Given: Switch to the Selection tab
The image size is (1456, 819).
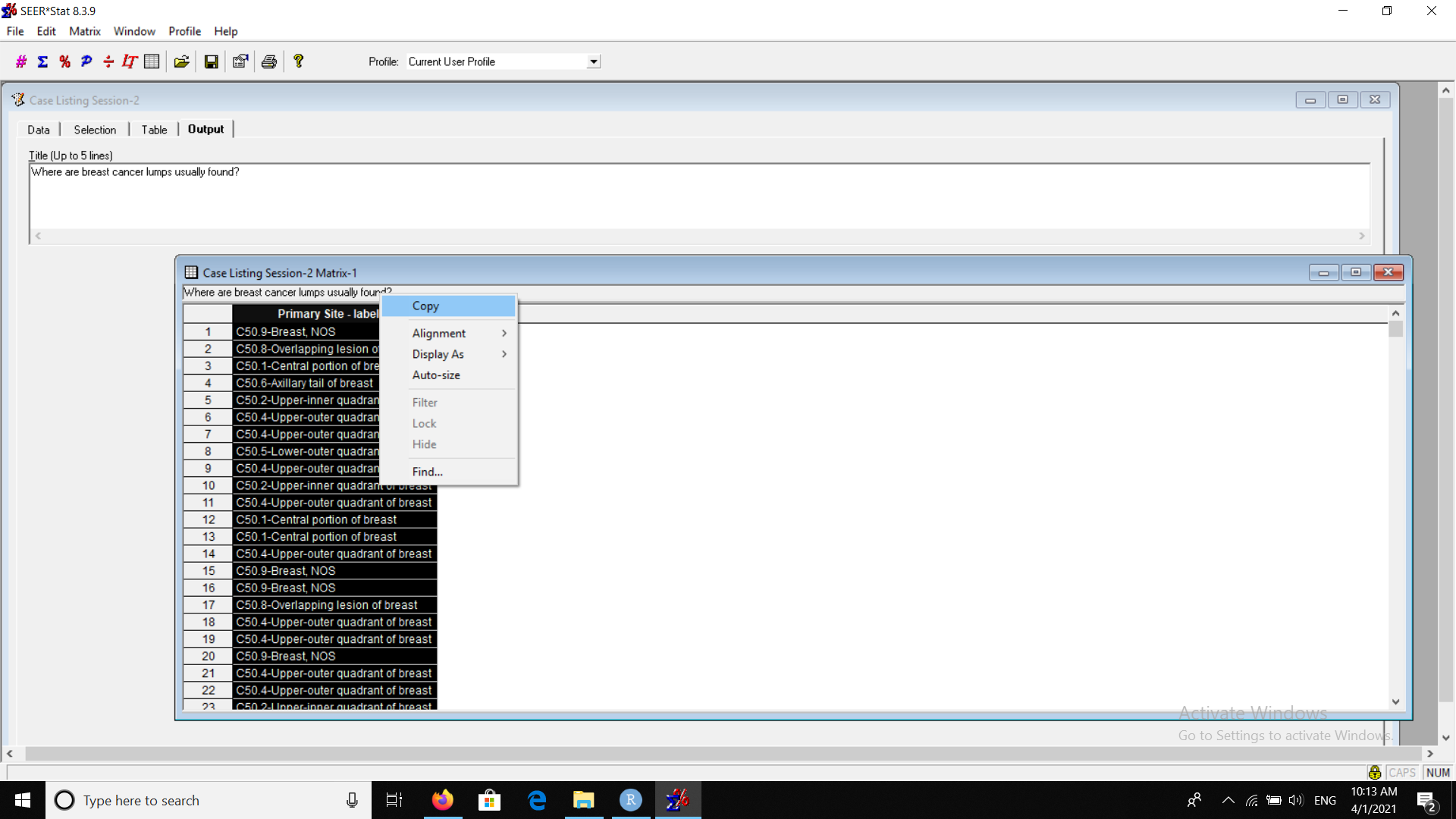Looking at the screenshot, I should click(x=95, y=130).
